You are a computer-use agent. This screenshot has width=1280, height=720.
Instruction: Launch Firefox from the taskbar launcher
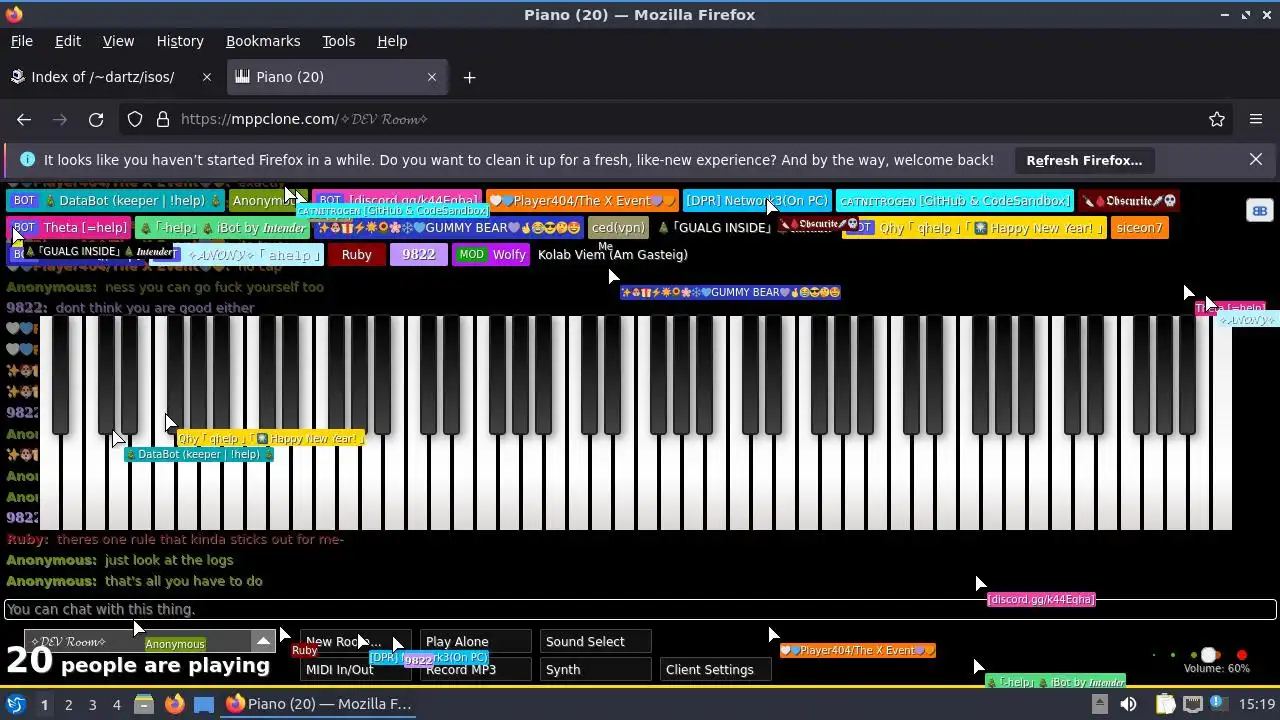pyautogui.click(x=174, y=704)
